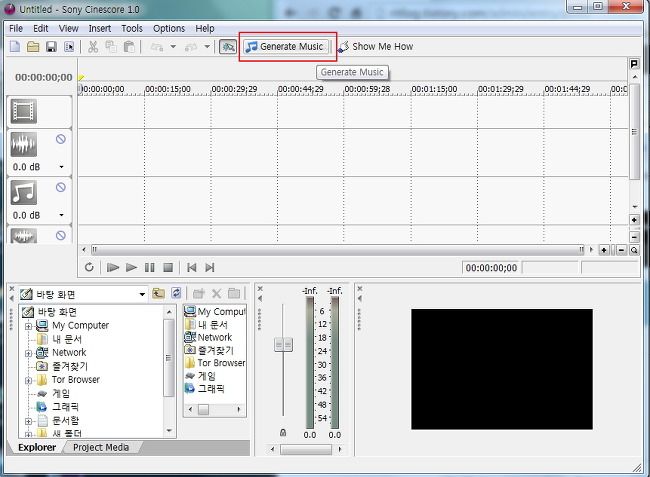Open the Help menu

(205, 28)
